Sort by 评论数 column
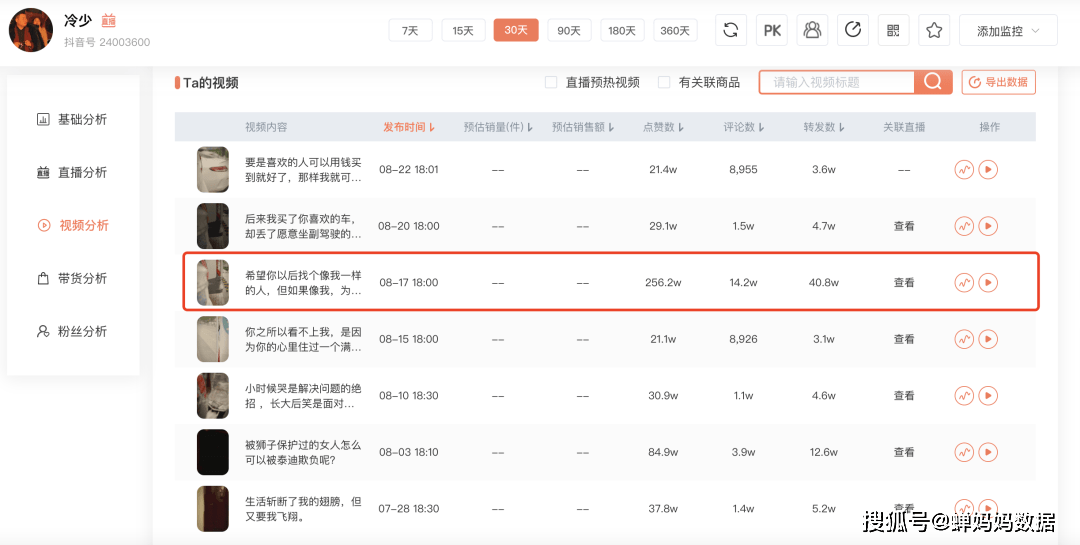Image resolution: width=1080 pixels, height=545 pixels. (x=744, y=127)
